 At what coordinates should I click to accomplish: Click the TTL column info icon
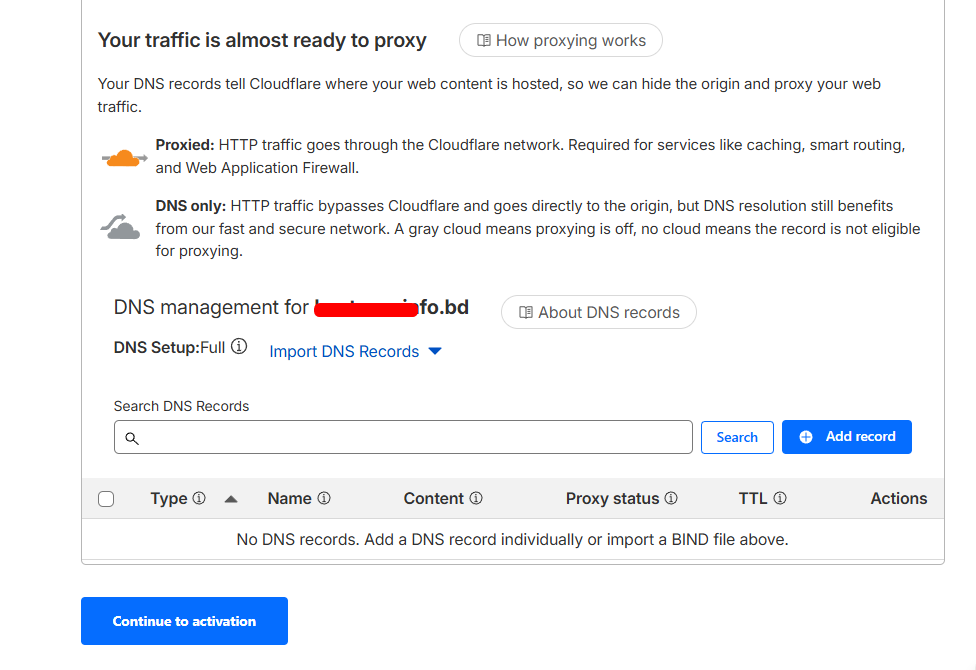point(780,498)
